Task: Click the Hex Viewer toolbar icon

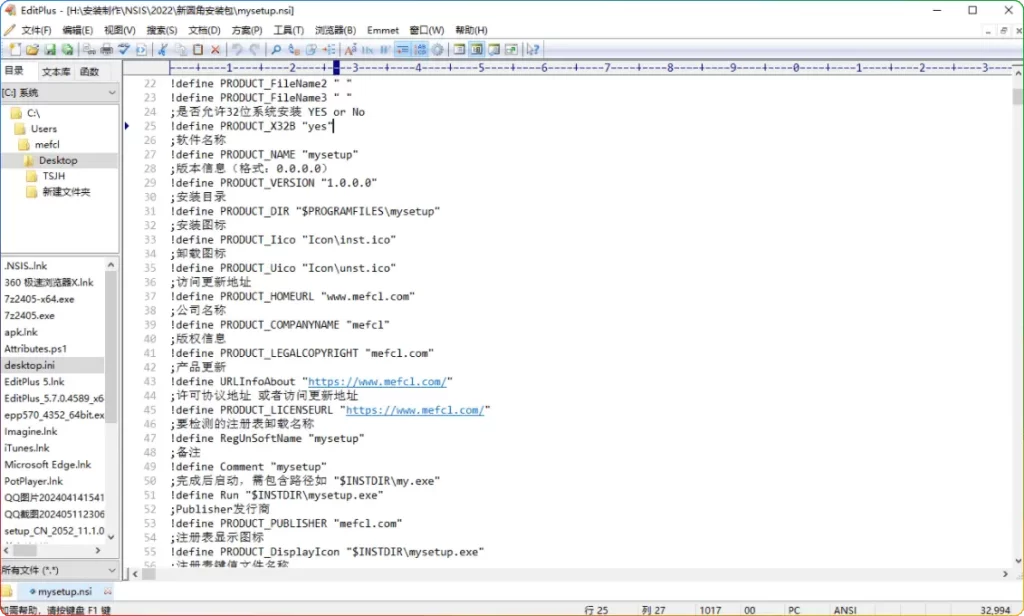Action: pyautogui.click(x=368, y=50)
